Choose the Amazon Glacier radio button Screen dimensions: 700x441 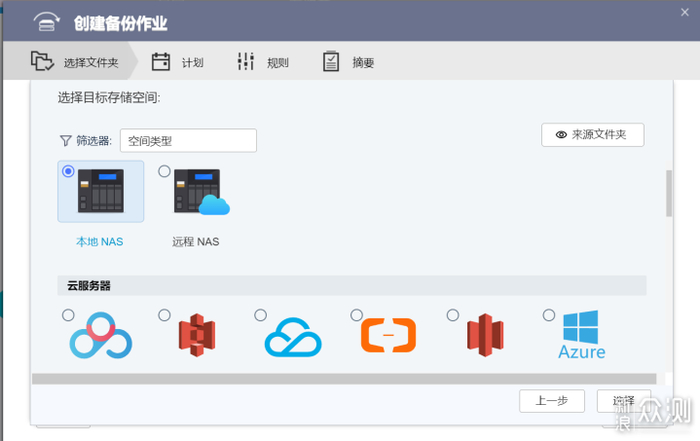(453, 315)
